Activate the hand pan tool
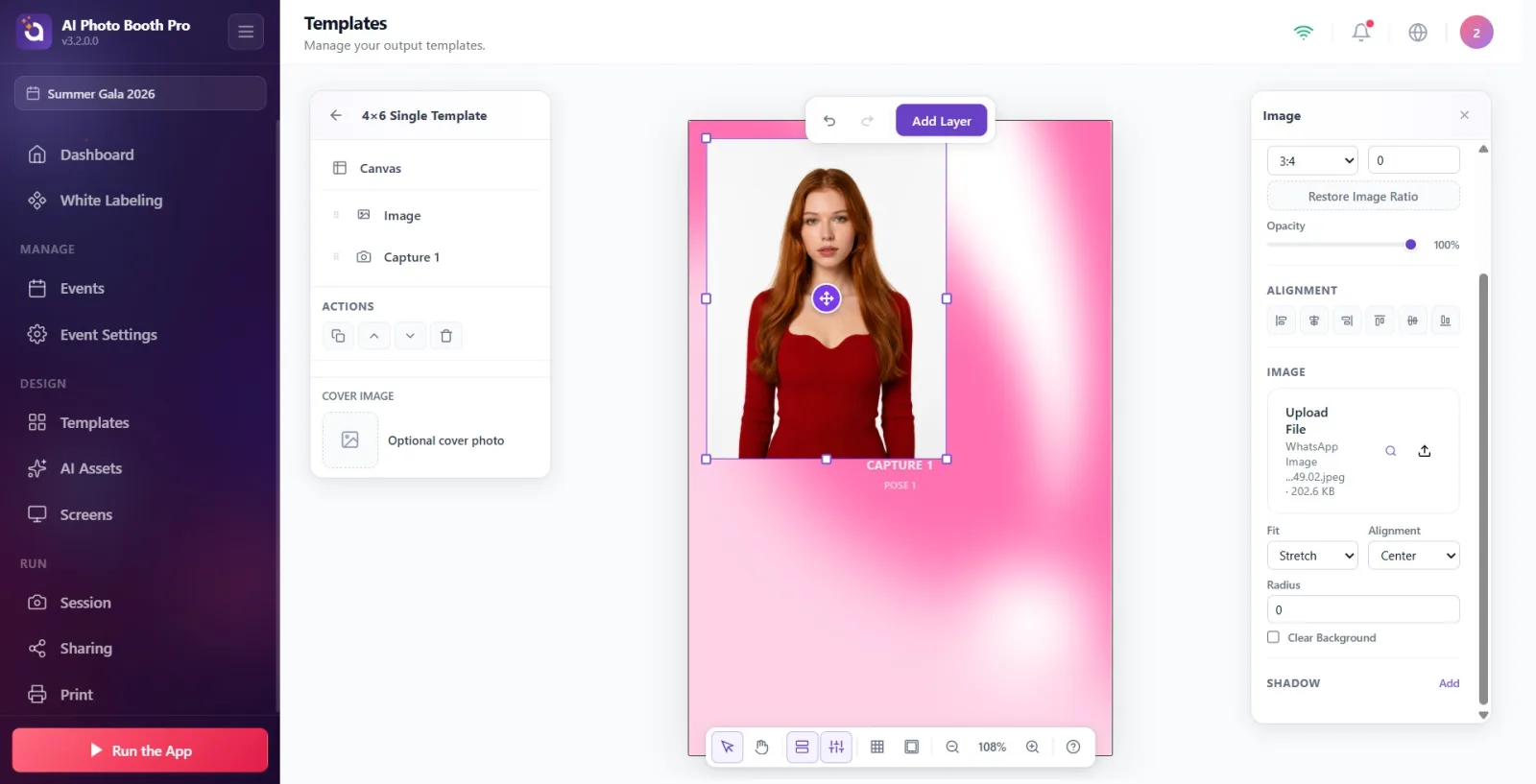 tap(762, 747)
